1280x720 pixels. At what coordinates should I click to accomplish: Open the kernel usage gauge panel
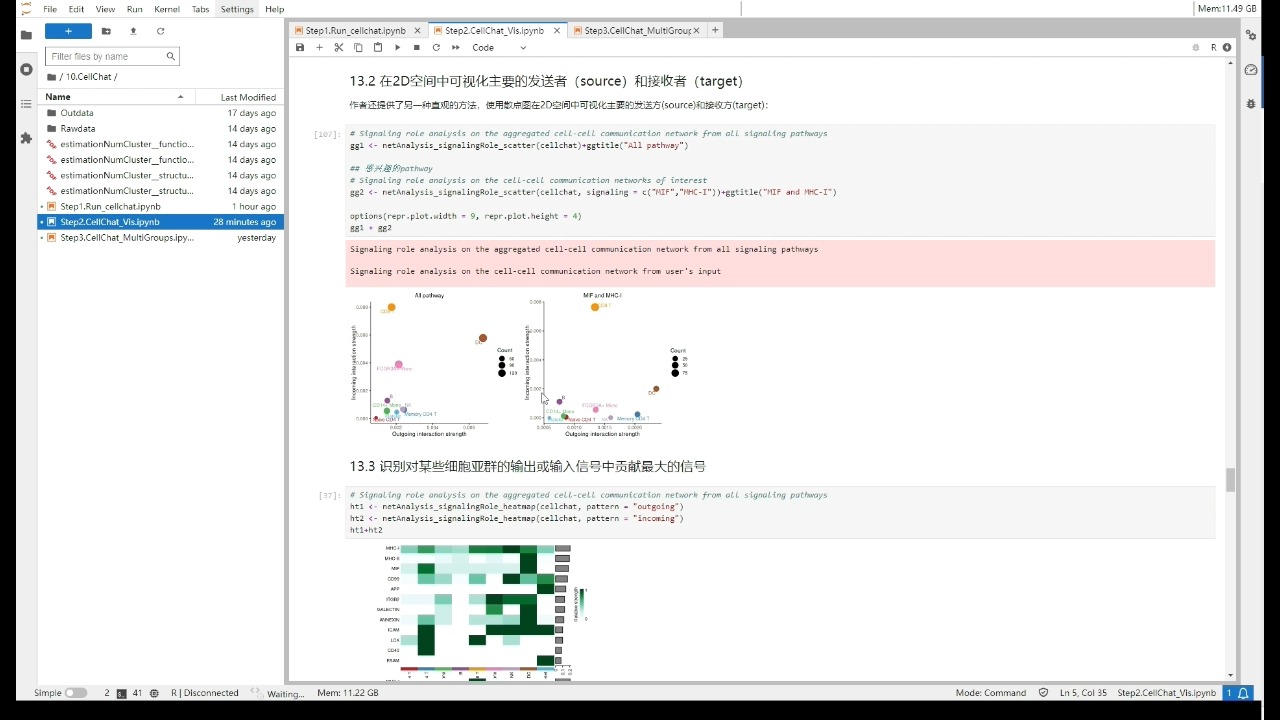pyautogui.click(x=1250, y=69)
